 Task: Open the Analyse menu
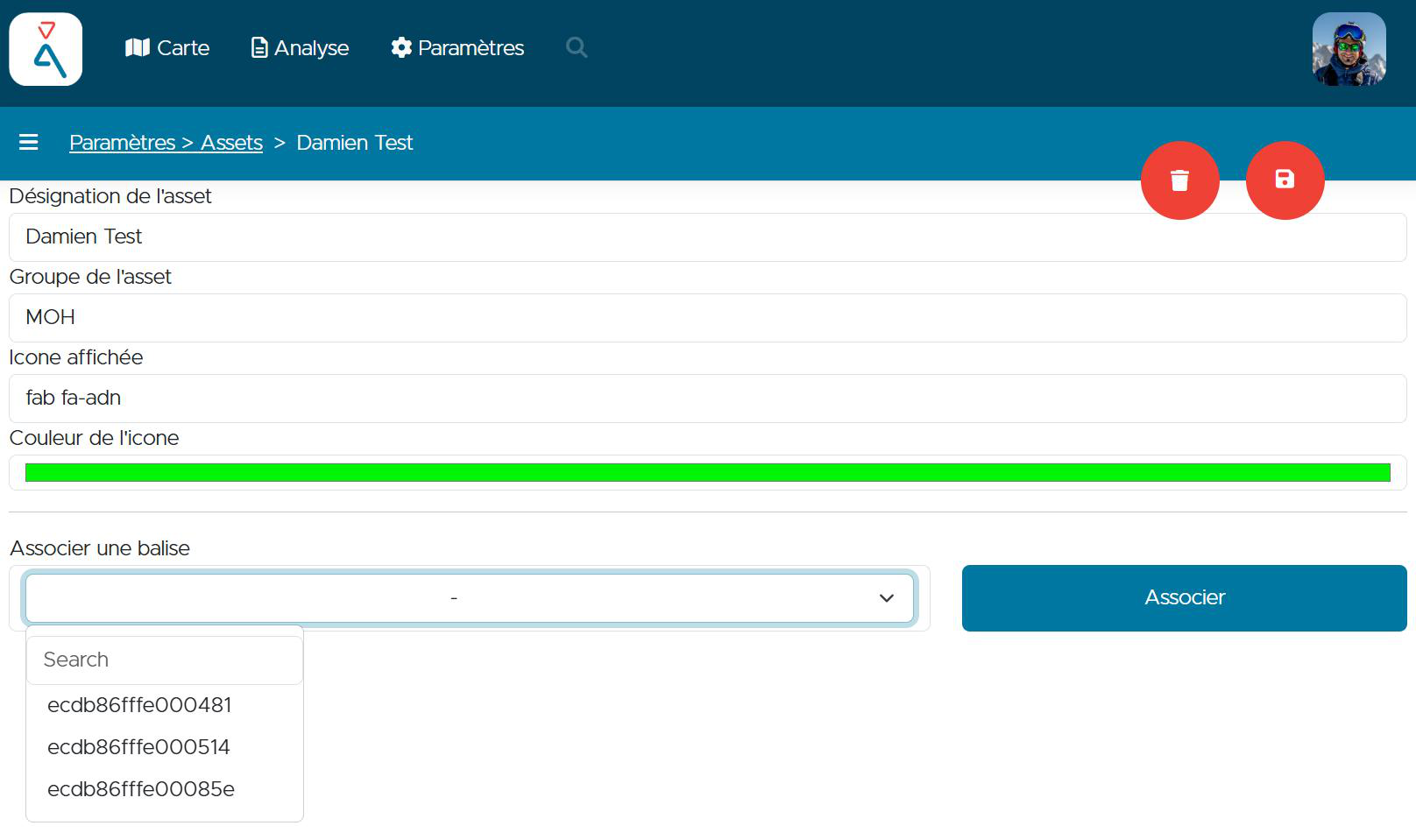click(300, 47)
